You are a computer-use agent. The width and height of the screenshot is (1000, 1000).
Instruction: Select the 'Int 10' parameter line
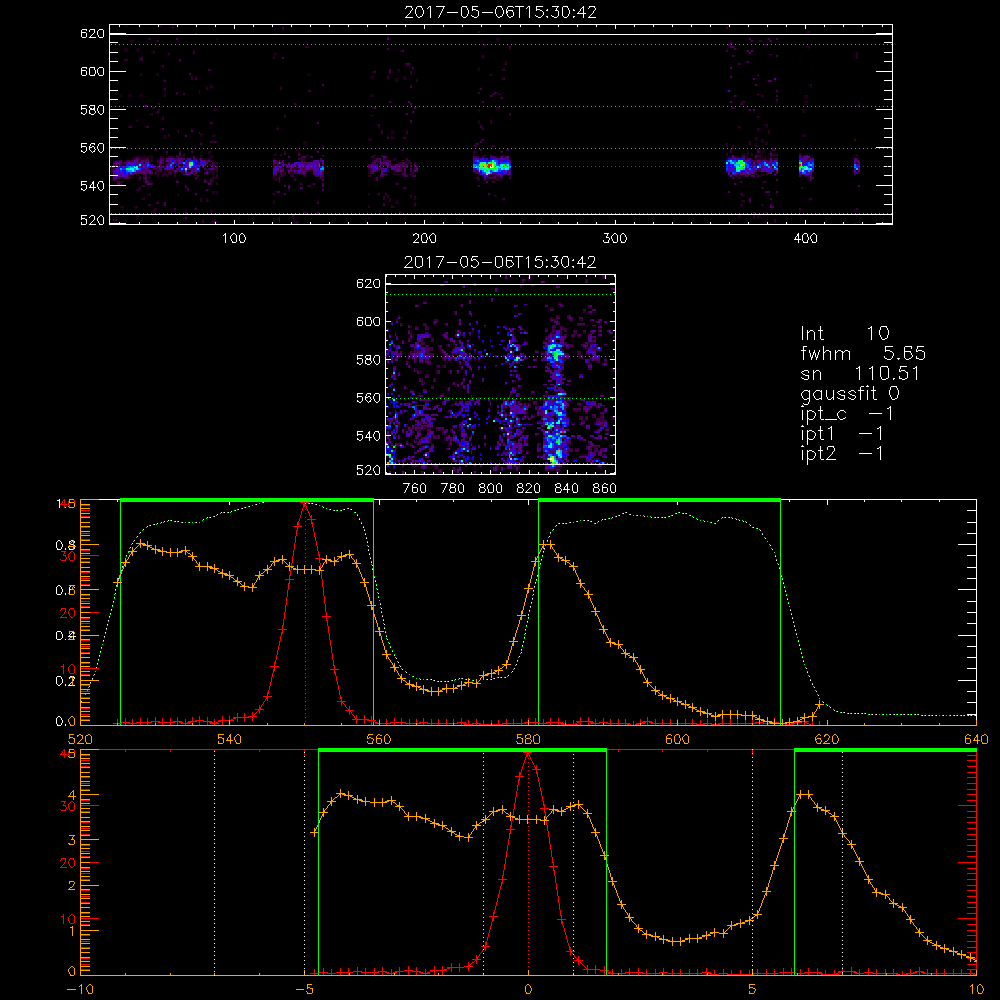pos(844,334)
